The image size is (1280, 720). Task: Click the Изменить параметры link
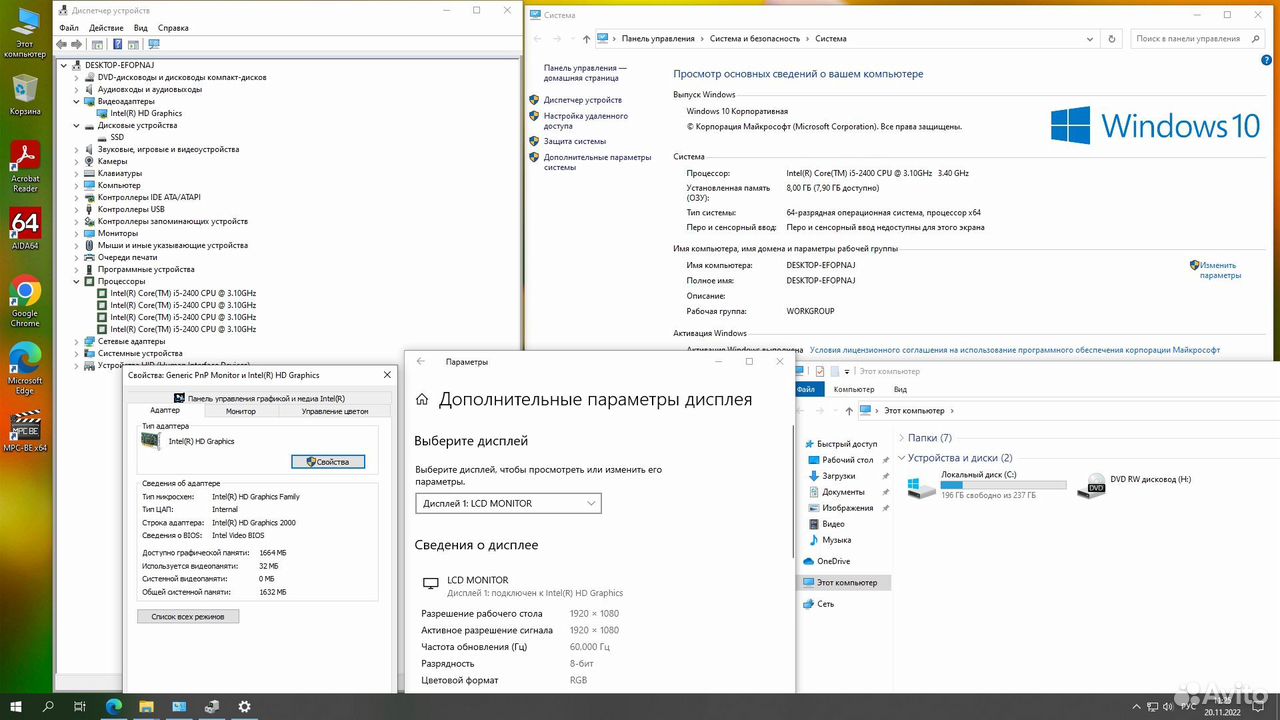click(1220, 270)
